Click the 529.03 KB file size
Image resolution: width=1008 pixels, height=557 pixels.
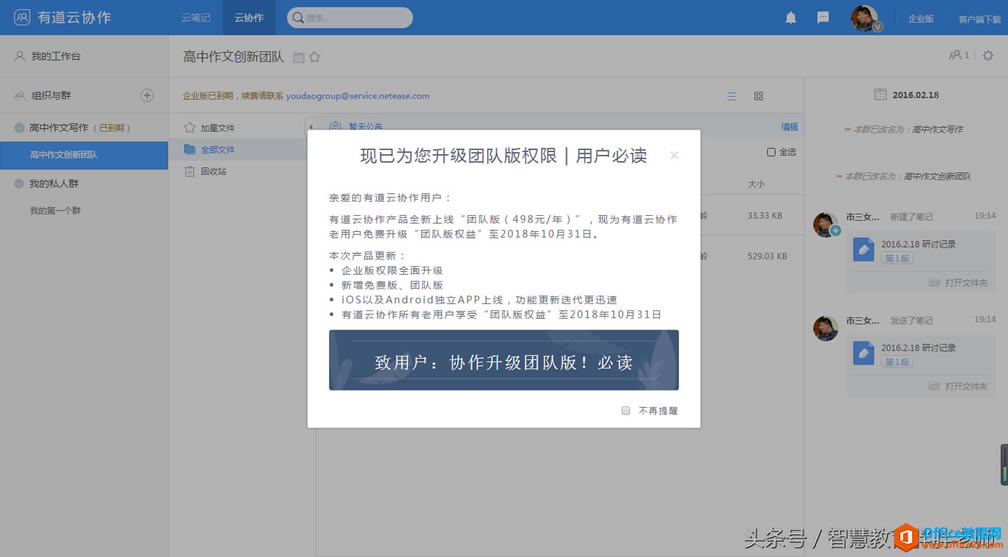tap(767, 256)
